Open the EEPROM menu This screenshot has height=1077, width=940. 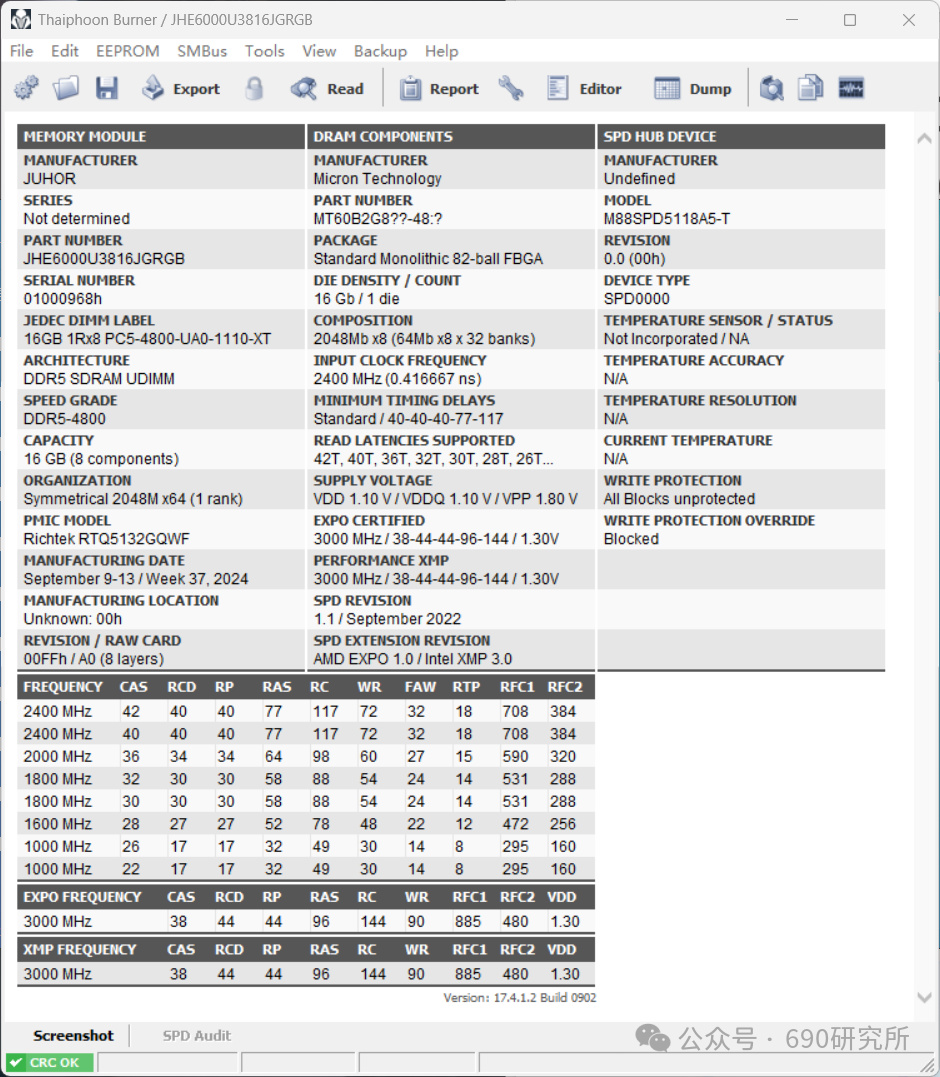point(128,51)
